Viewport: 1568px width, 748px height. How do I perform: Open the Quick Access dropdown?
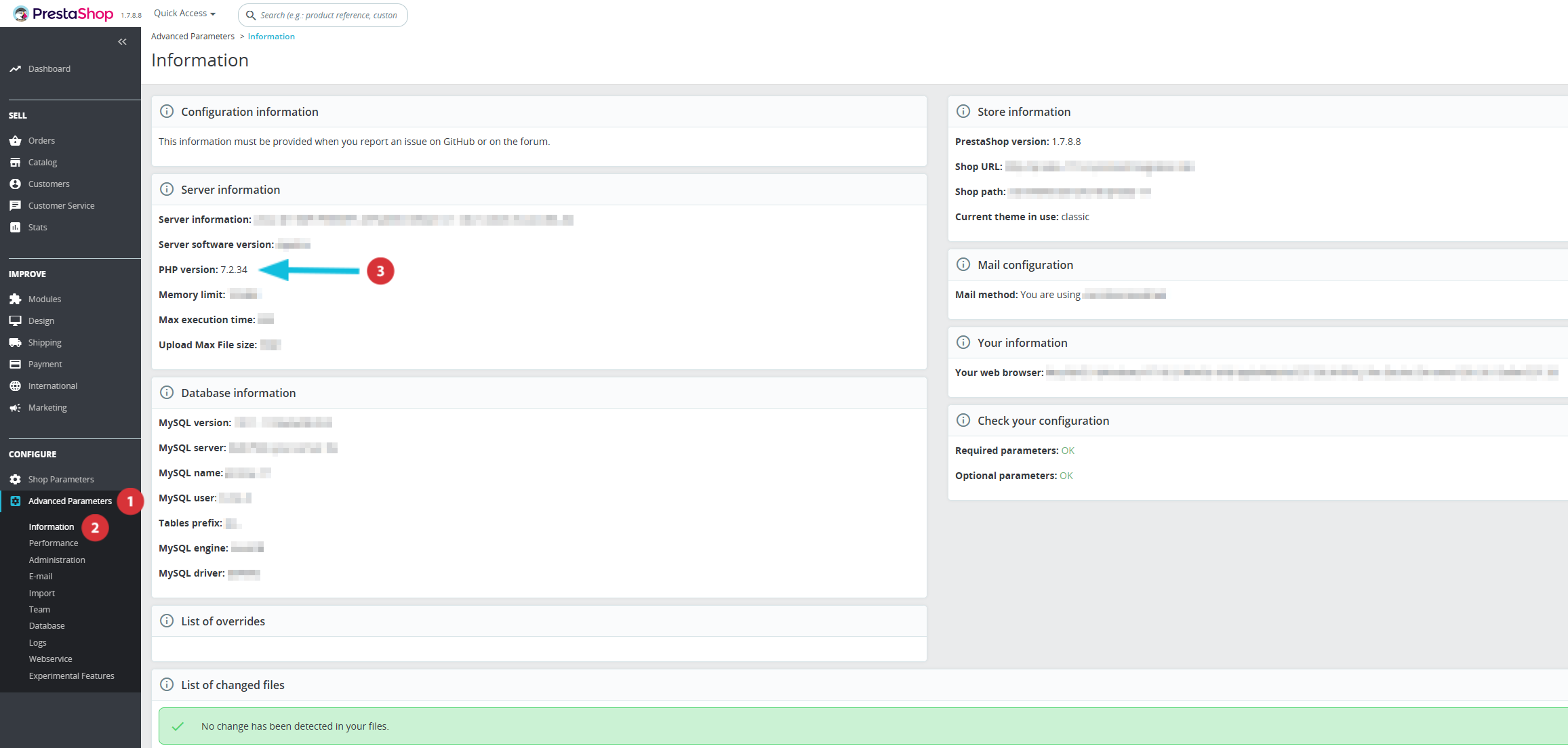[184, 14]
